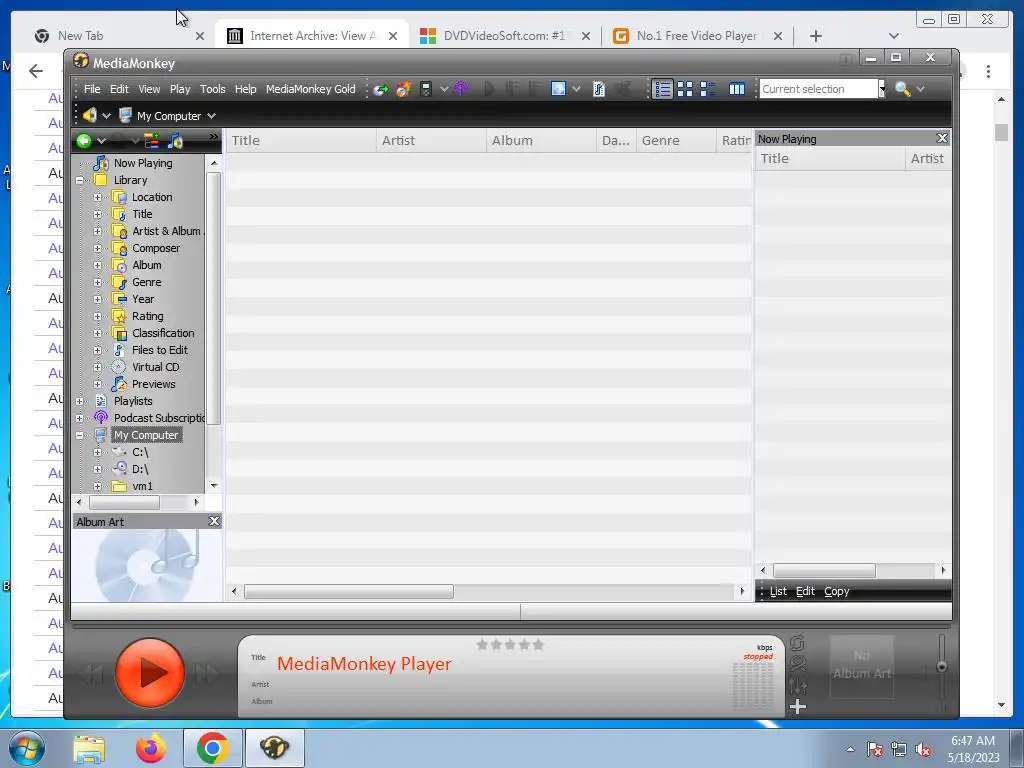Close the Now Playing panel
The image size is (1024, 768).
(942, 138)
